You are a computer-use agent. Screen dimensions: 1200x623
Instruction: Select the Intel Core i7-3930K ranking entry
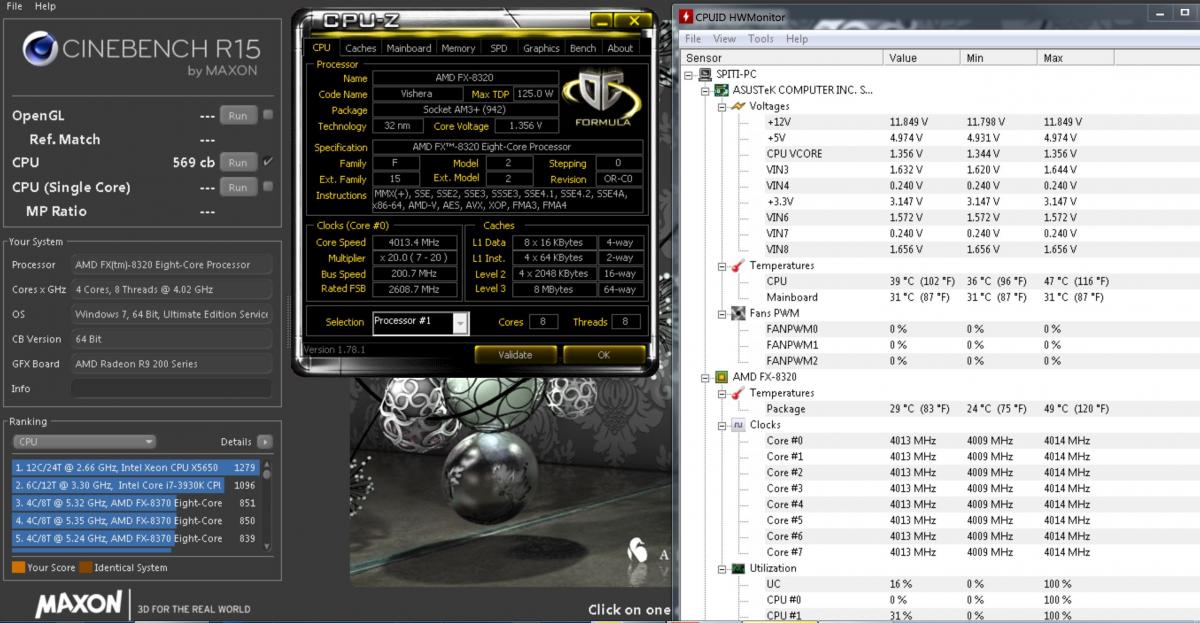pos(136,485)
